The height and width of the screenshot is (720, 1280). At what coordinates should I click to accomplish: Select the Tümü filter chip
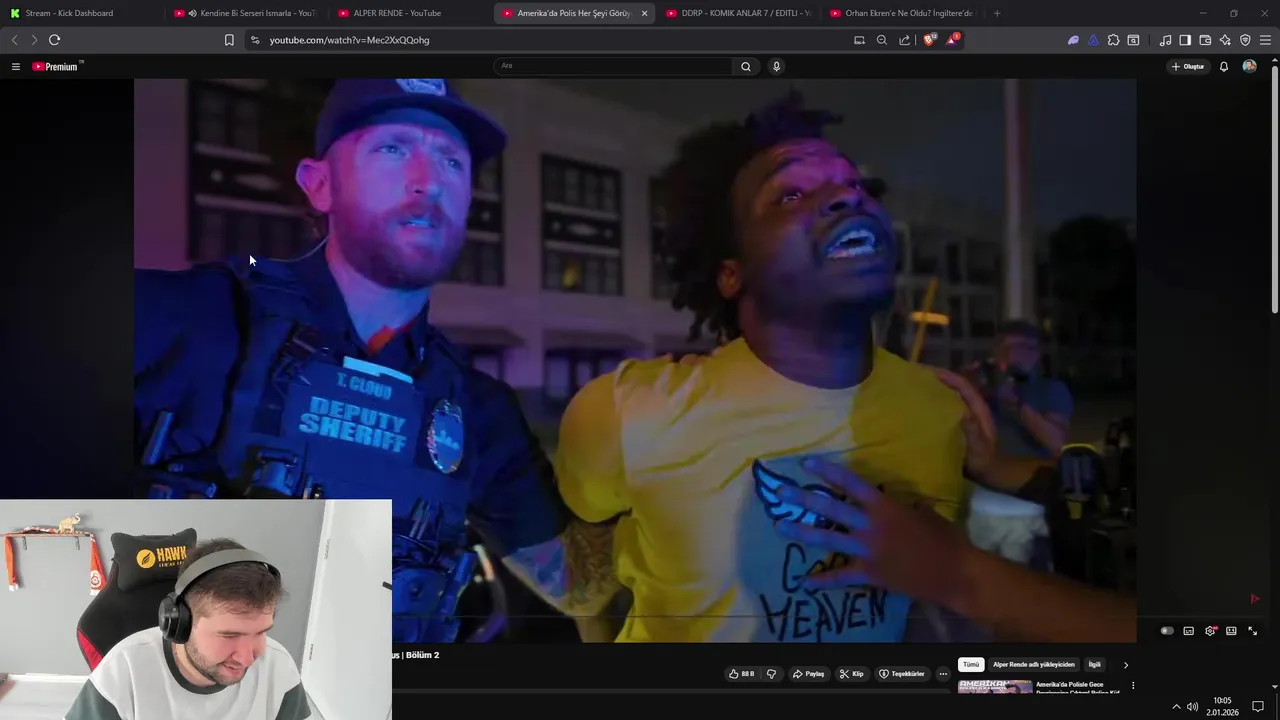pos(971,665)
